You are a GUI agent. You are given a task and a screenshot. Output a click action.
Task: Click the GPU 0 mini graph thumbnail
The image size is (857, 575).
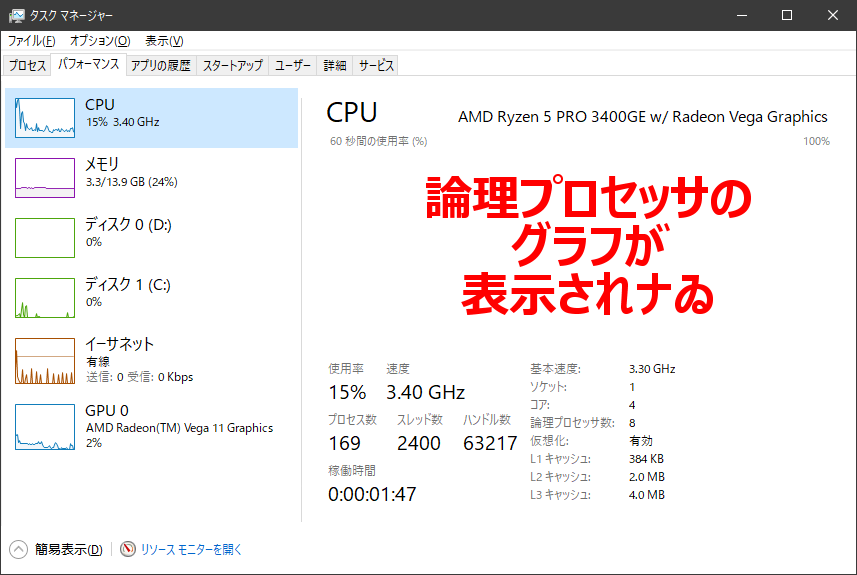[45, 427]
